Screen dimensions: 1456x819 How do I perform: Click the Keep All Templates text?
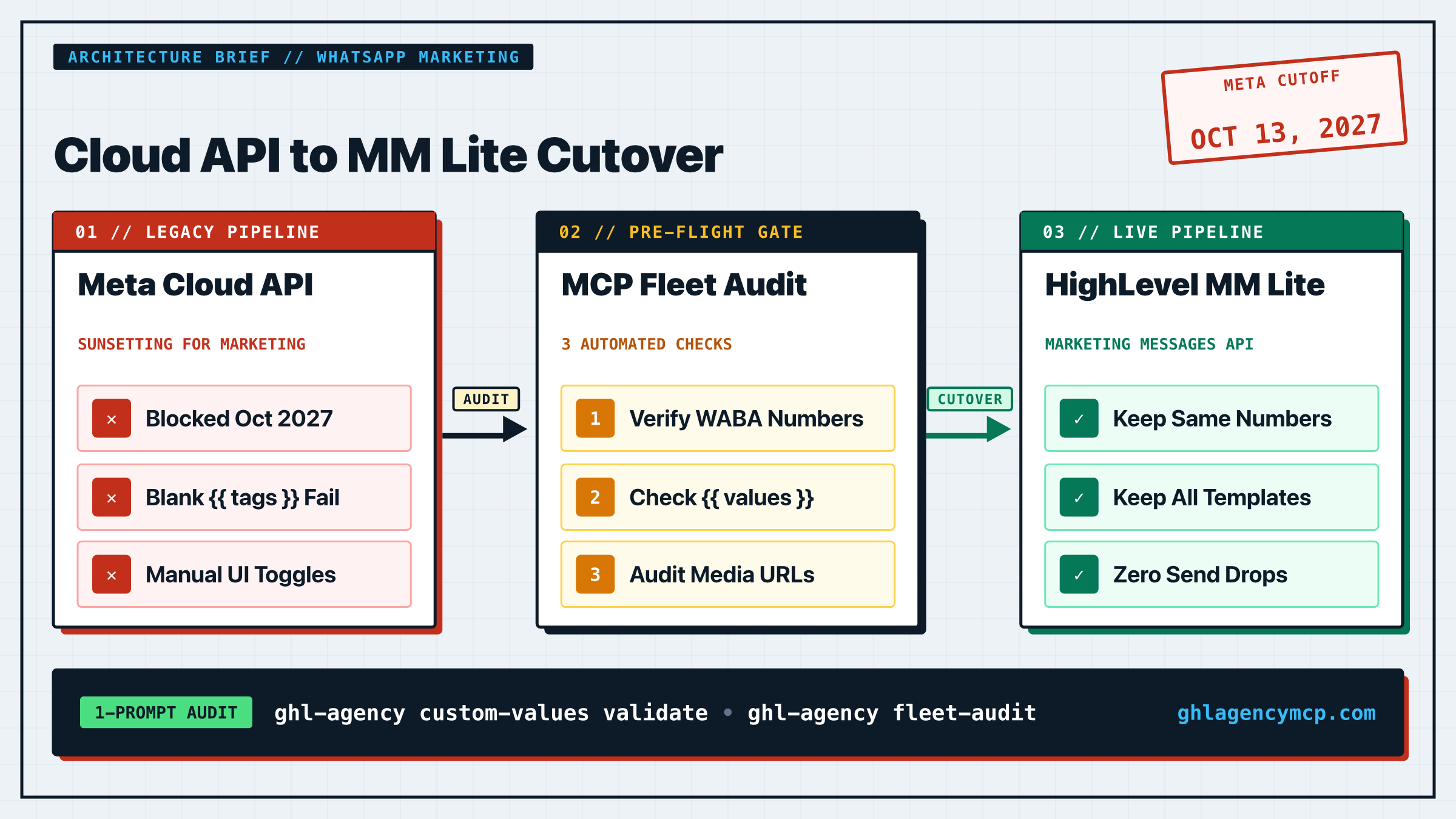pyautogui.click(x=1212, y=497)
